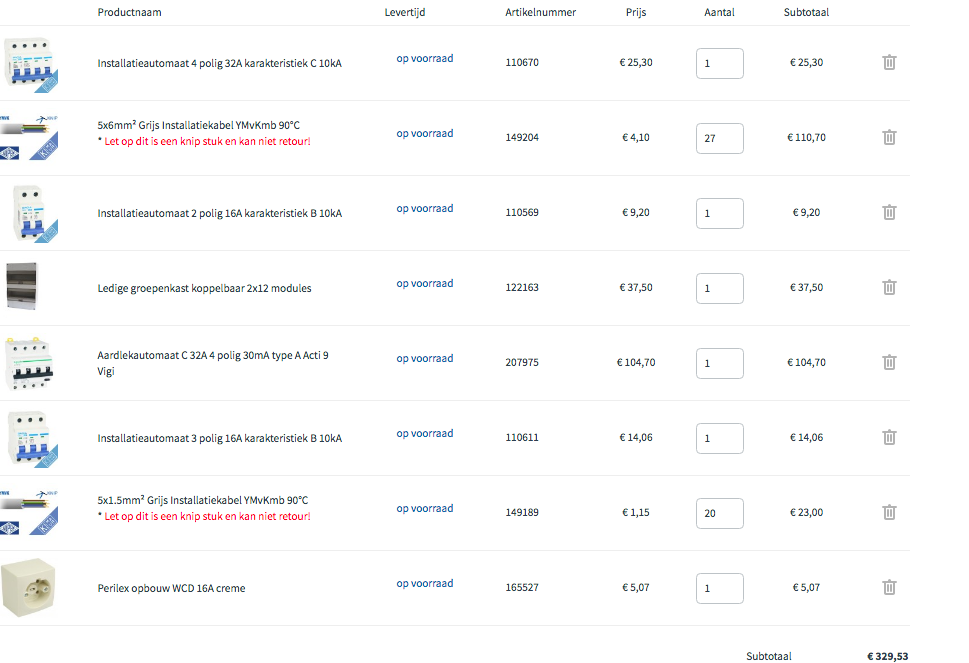This screenshot has width=969, height=663.
Task: Delete the Ledige groepenkast koppelbaar item
Action: 889,287
